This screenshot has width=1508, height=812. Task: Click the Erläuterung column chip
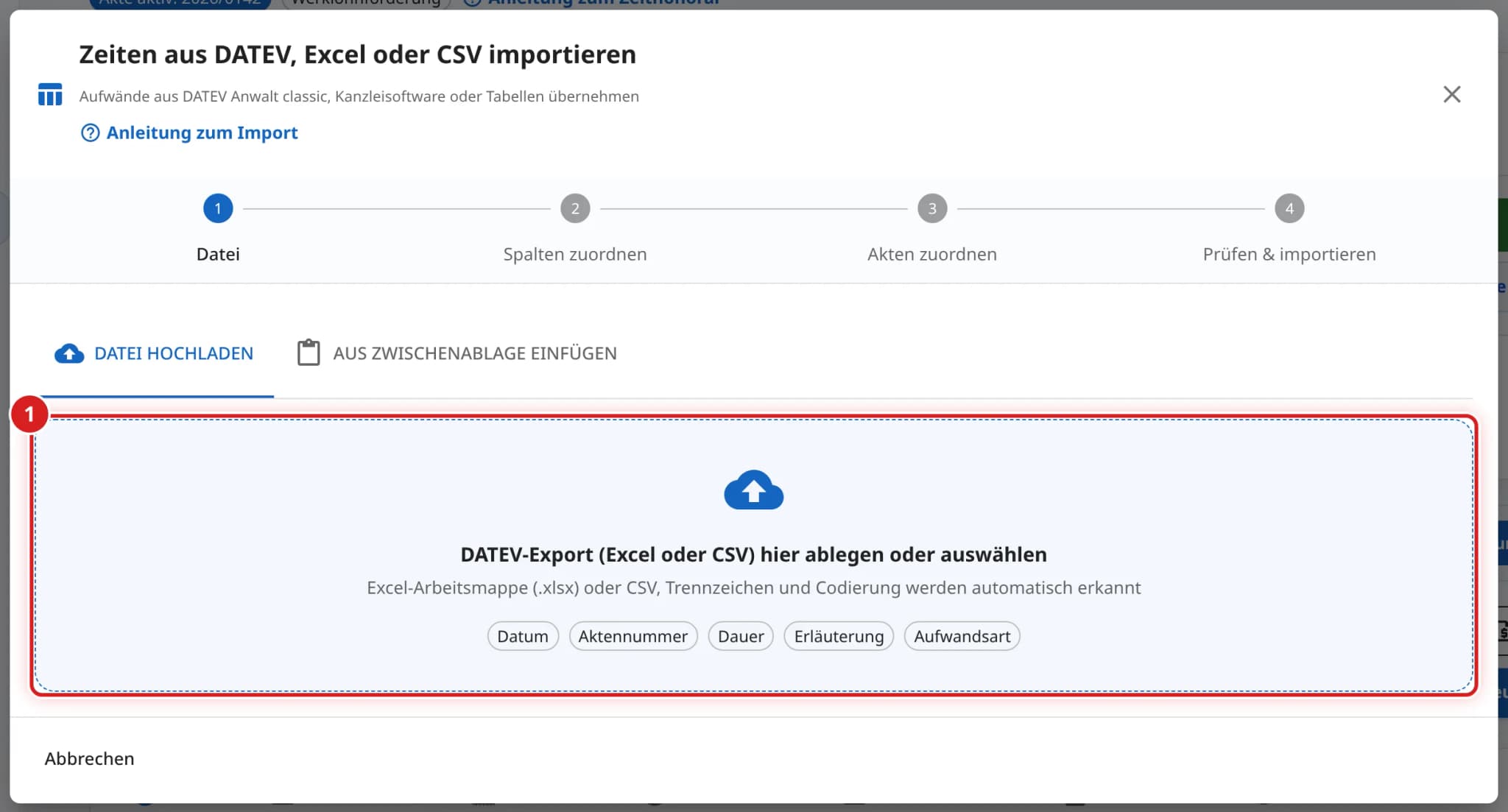pyautogui.click(x=839, y=636)
